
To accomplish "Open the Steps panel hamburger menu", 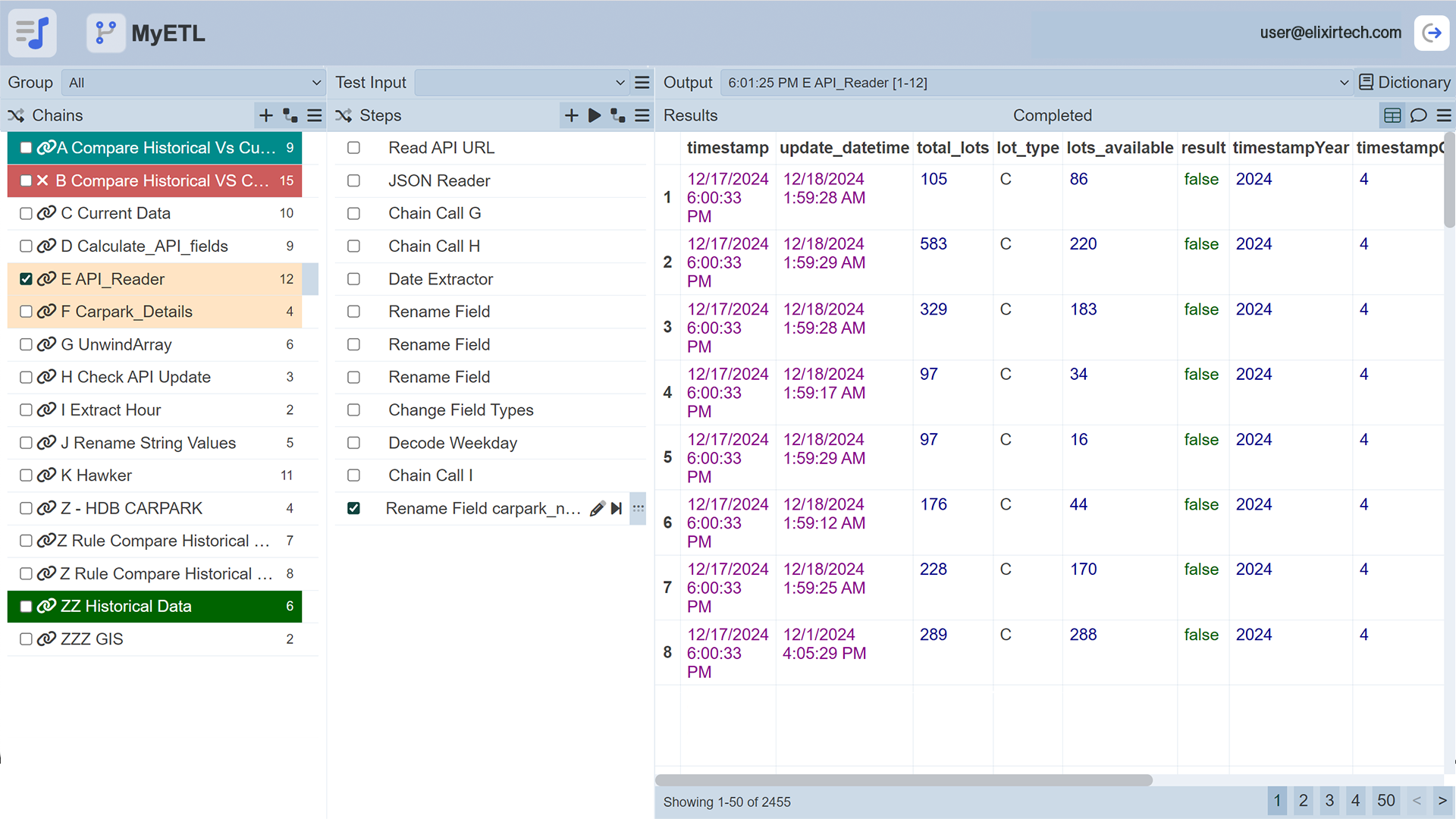I will (642, 115).
